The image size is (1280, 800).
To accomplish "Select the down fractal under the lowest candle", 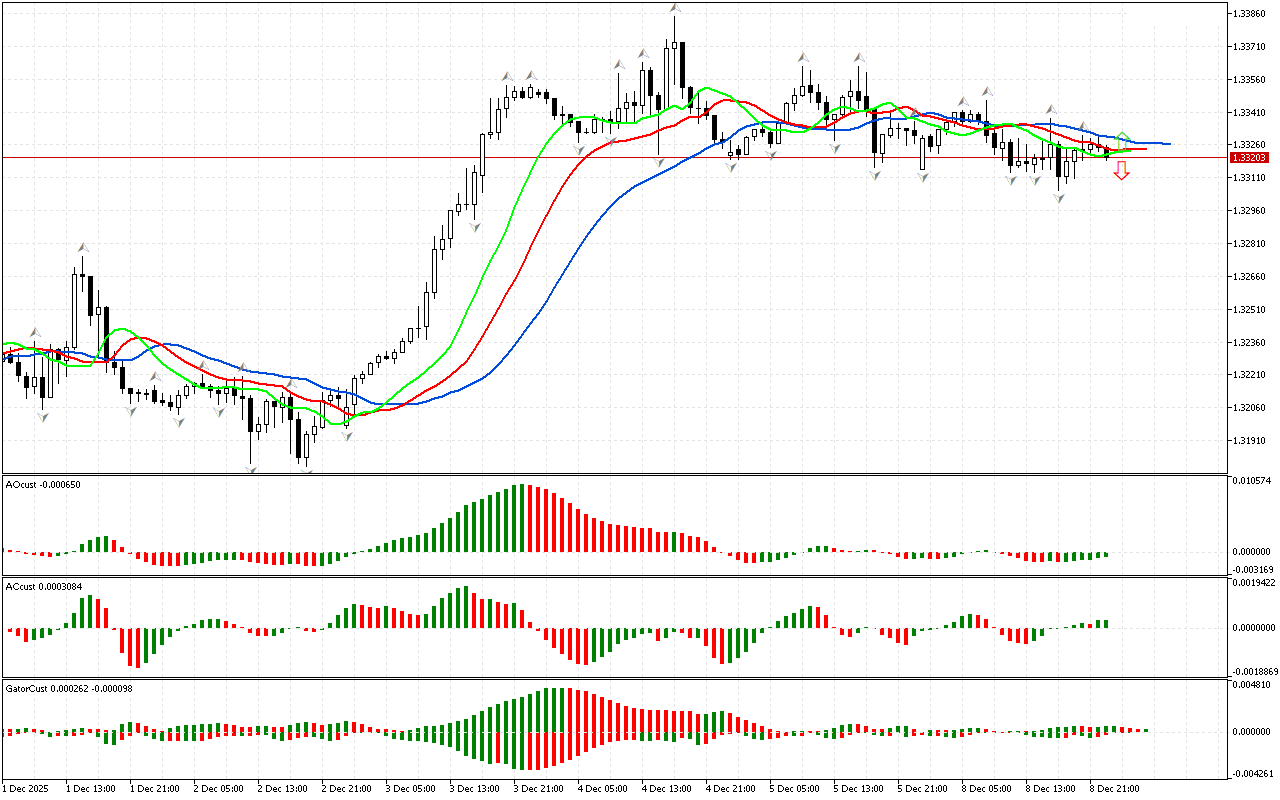I will pyautogui.click(x=306, y=471).
